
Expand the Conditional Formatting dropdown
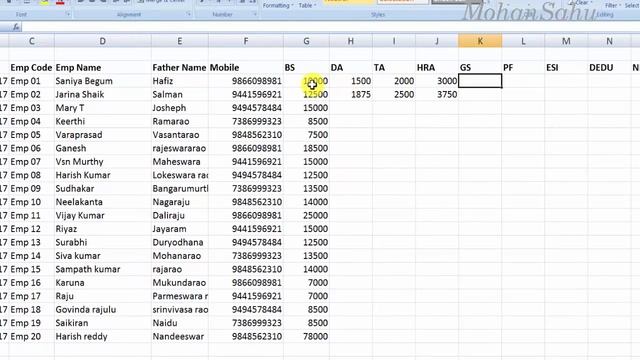pyautogui.click(x=278, y=5)
